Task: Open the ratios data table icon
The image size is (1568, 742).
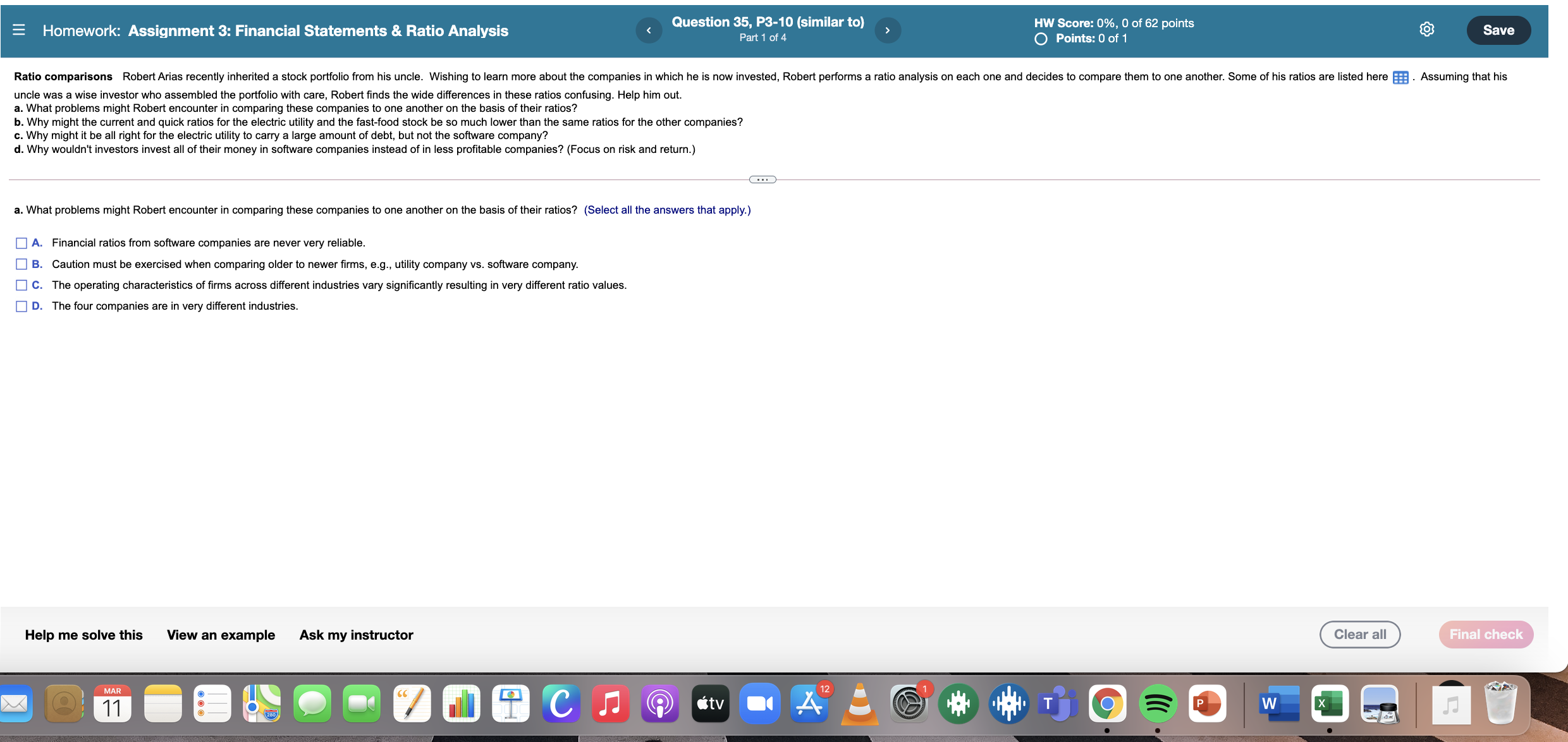Action: click(x=1399, y=77)
